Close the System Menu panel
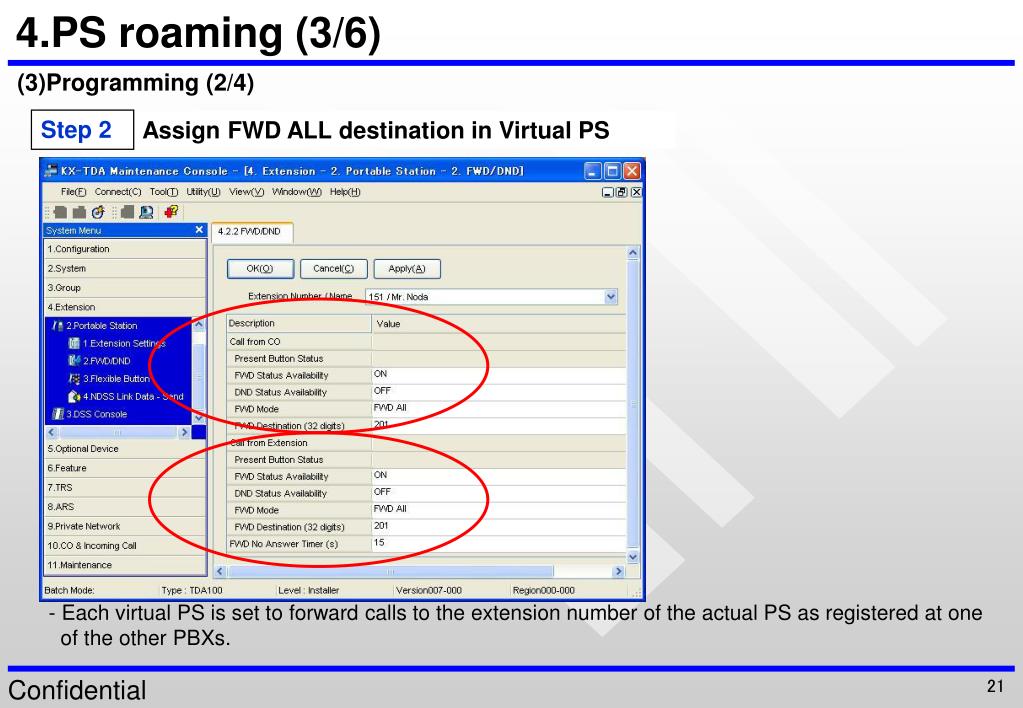Image resolution: width=1023 pixels, height=708 pixels. coord(199,230)
